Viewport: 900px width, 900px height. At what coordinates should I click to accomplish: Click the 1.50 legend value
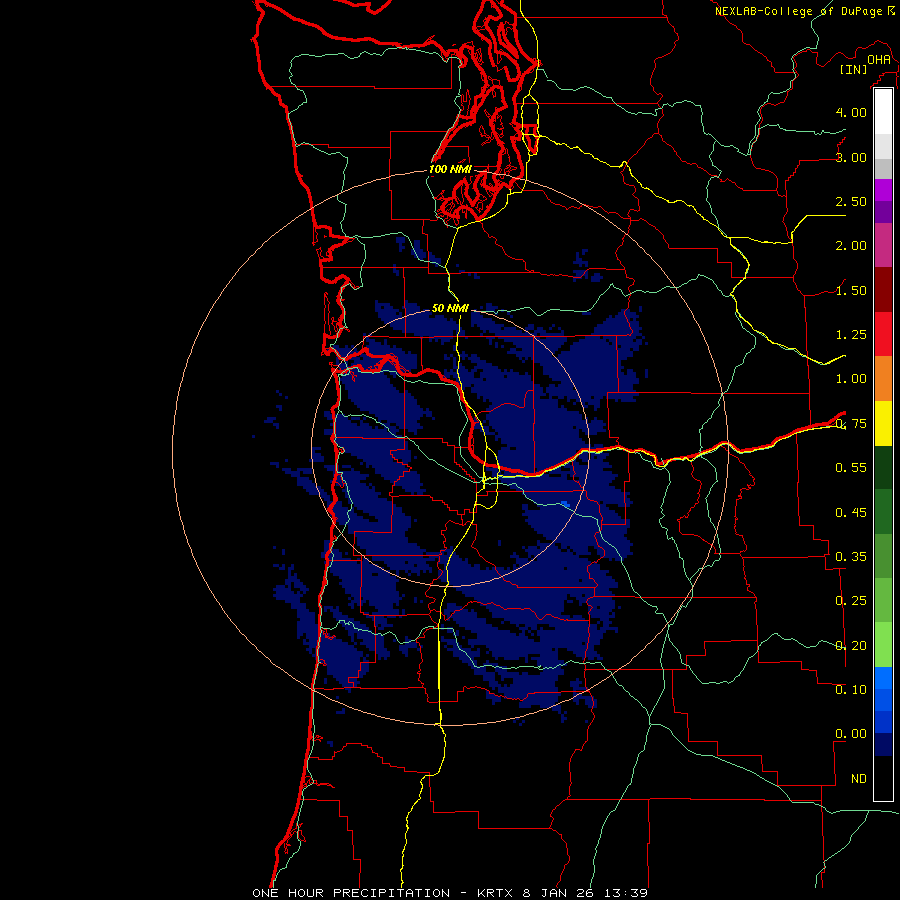click(851, 290)
